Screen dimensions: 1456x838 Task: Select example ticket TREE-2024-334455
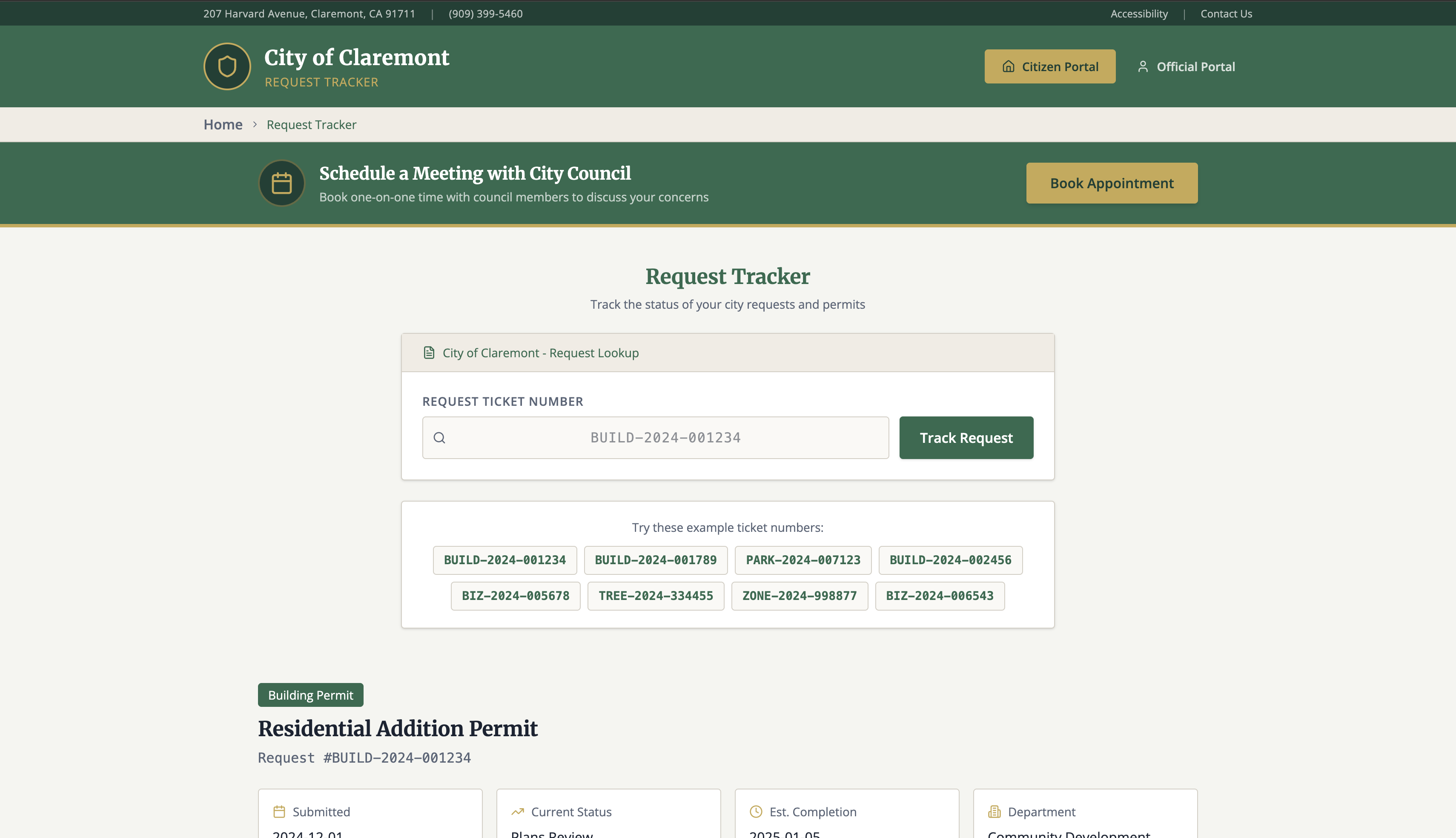[656, 596]
